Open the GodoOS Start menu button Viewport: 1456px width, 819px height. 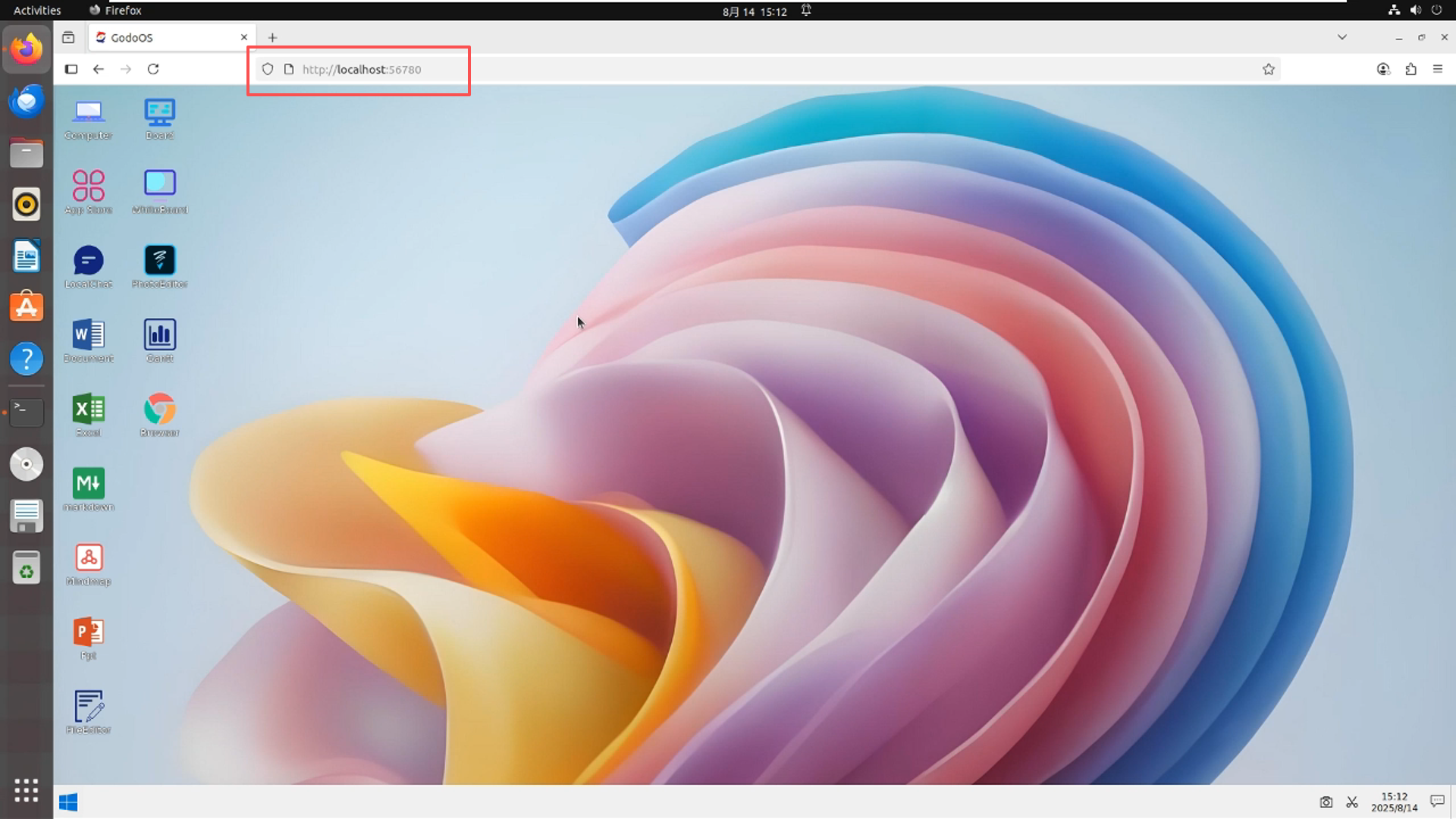pyautogui.click(x=68, y=802)
